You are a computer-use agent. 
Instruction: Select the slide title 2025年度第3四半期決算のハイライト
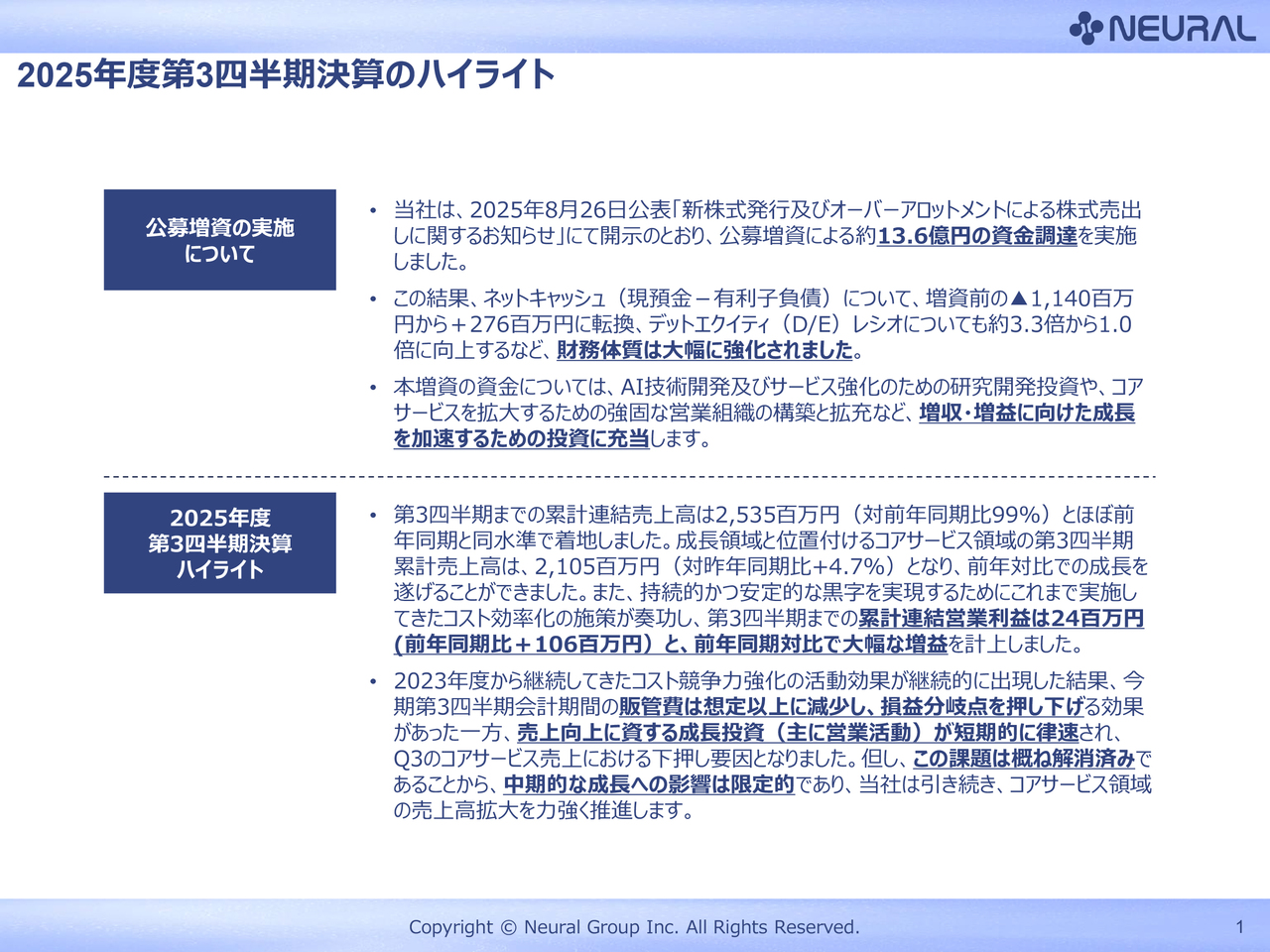286,75
